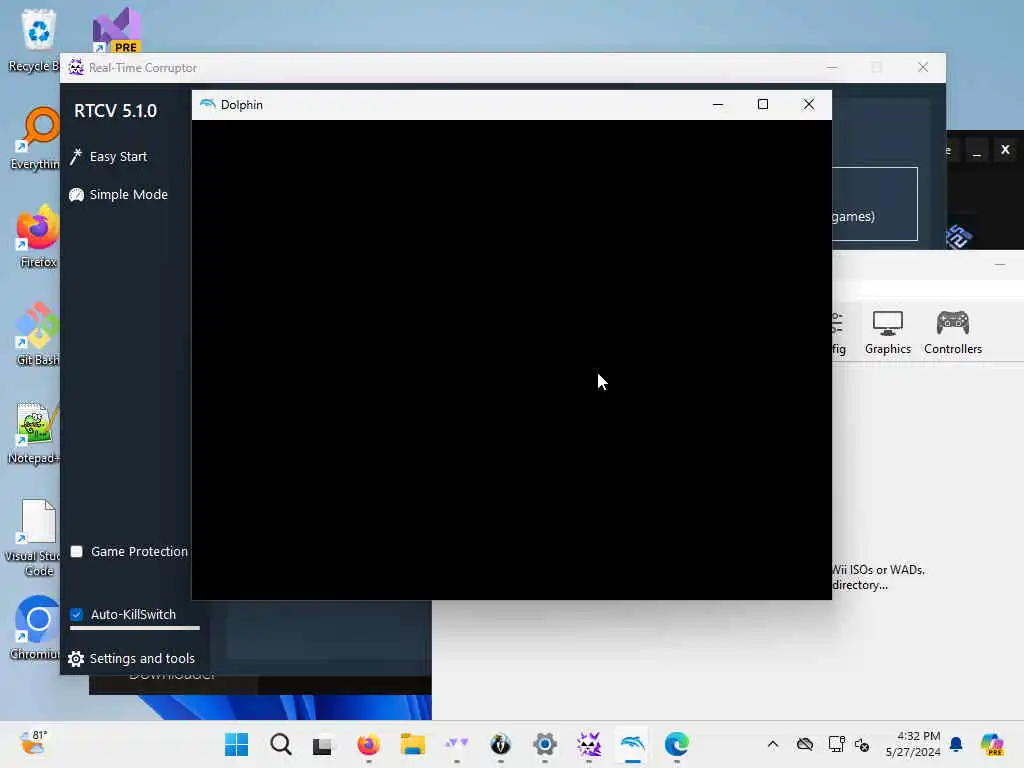Viewport: 1024px width, 768px height.
Task: Open Microsoft Edge from the taskbar
Action: point(677,744)
